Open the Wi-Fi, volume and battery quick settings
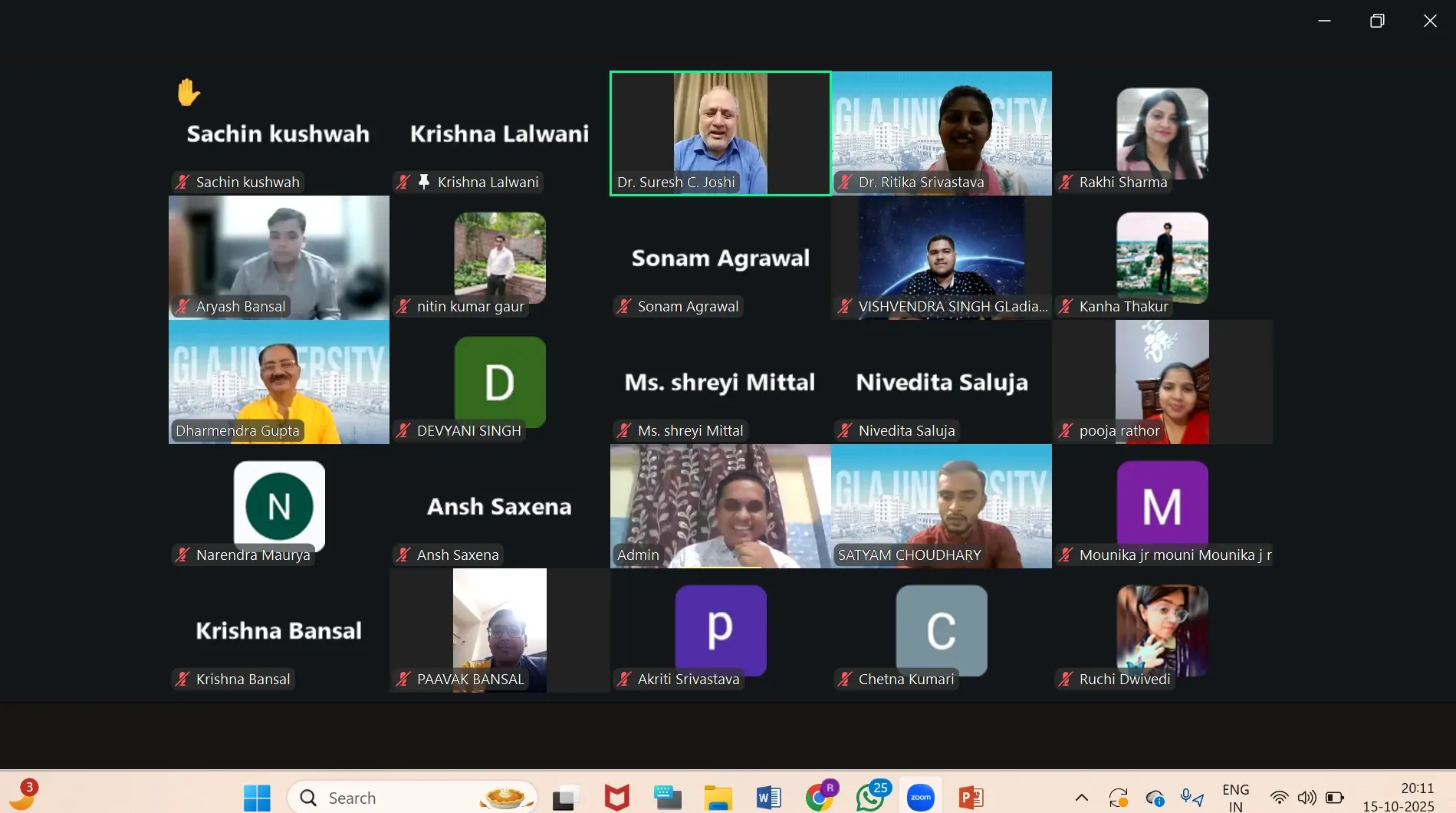Screen dimensions: 1456x813 point(1306,798)
